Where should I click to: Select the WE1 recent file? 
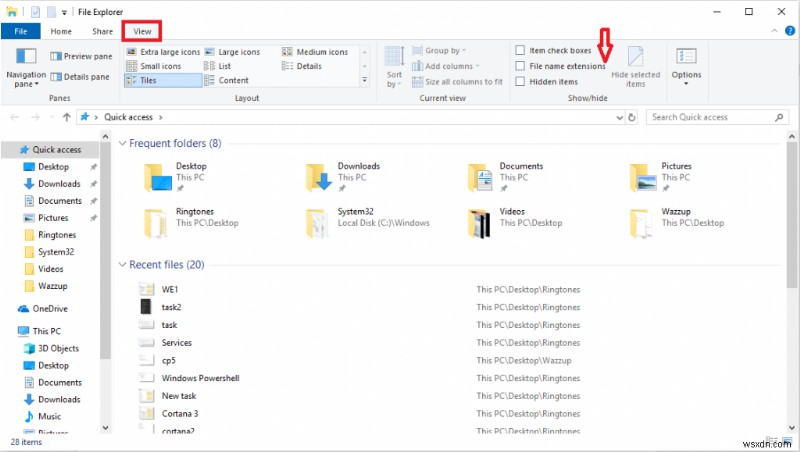(169, 290)
